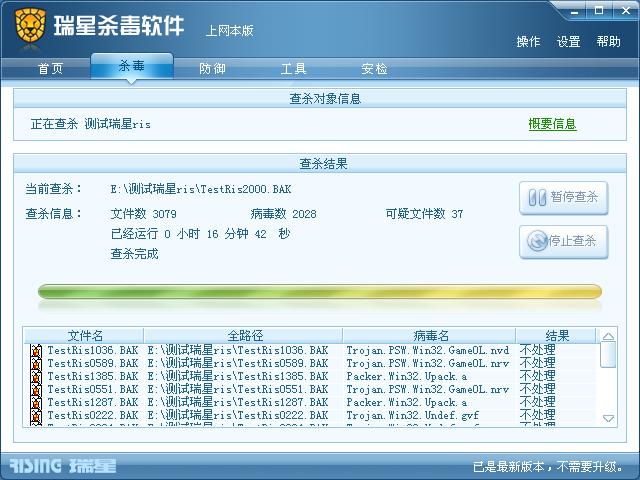Click path E:\测试瑞星ris\TestRis0222.BAK in list
The image size is (640, 480).
(x=238, y=416)
